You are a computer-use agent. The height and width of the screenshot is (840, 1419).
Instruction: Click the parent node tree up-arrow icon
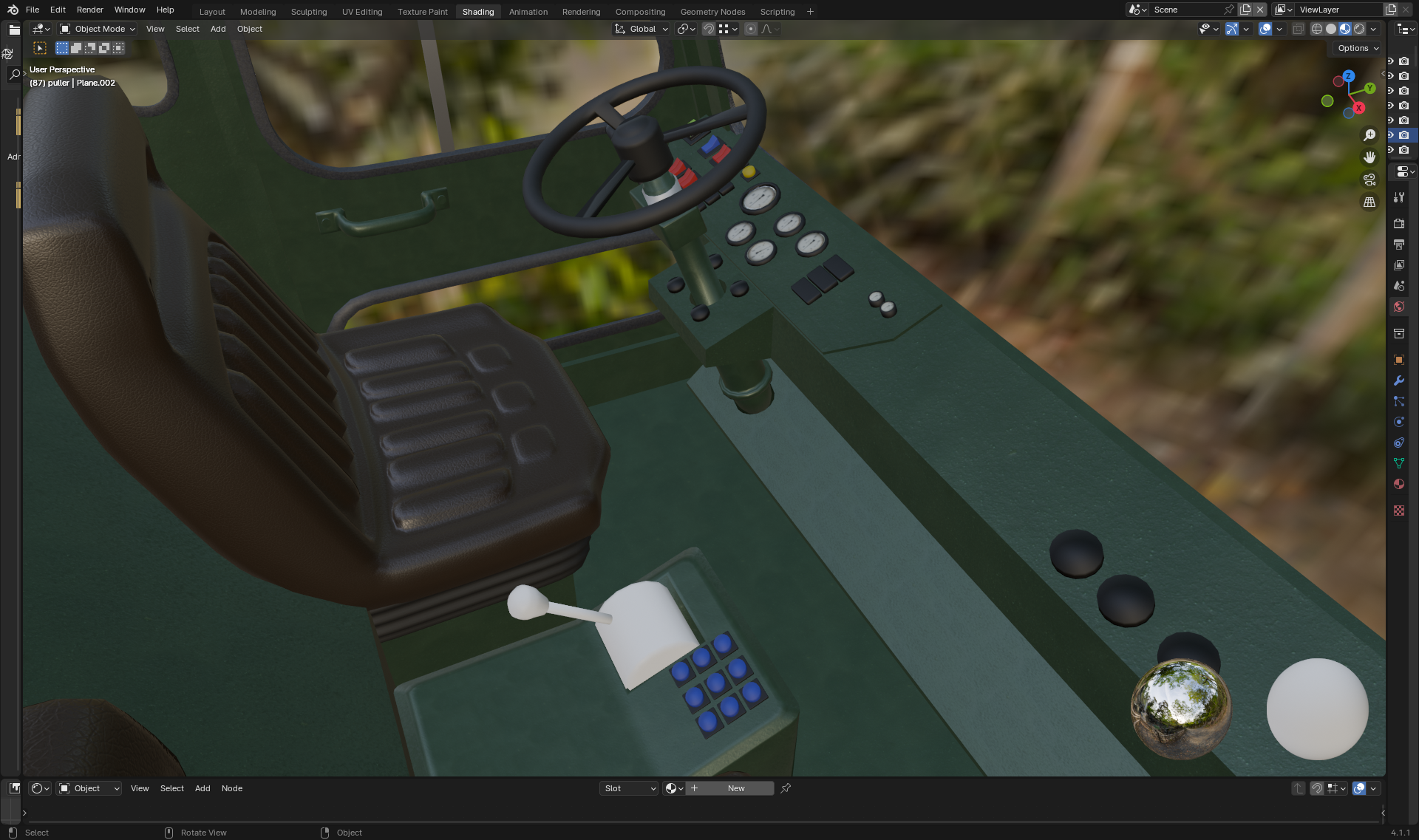[1299, 788]
